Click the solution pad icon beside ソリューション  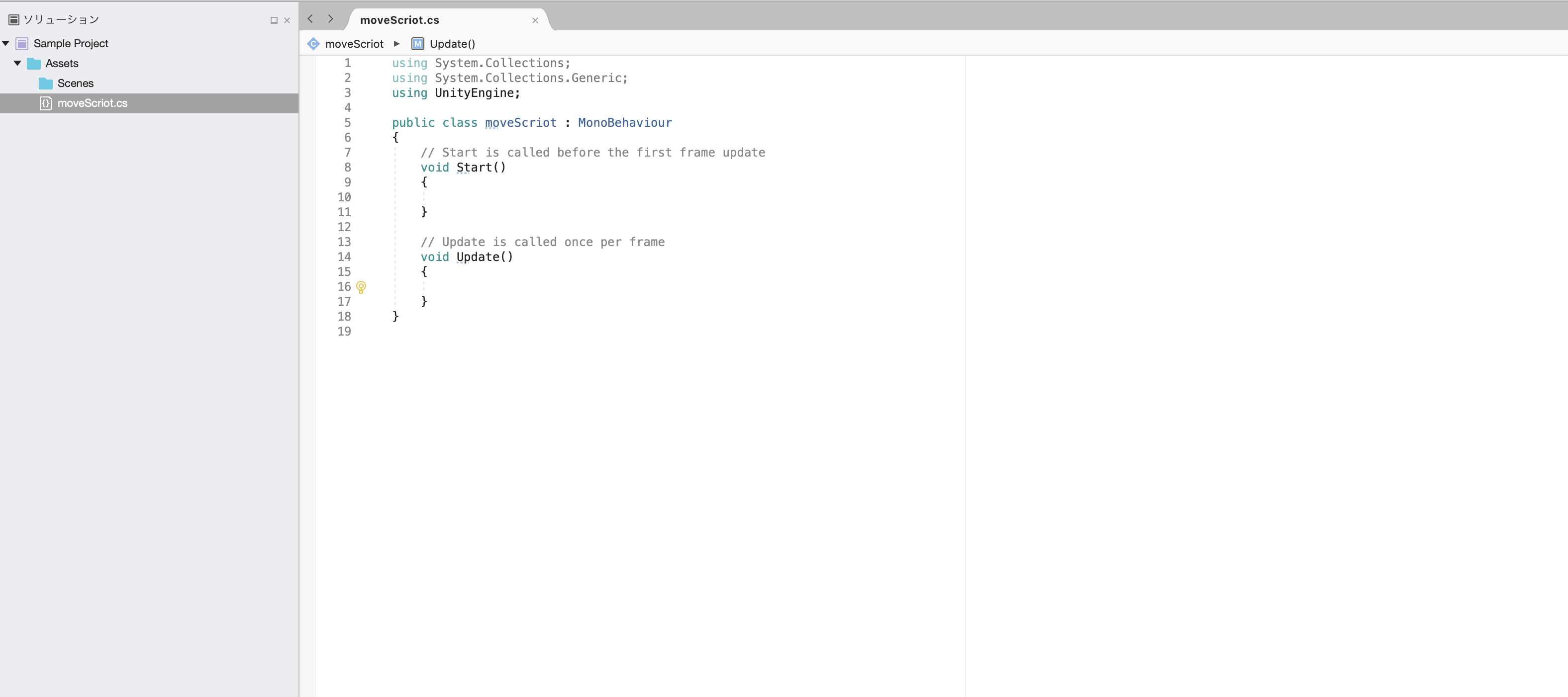(13, 20)
